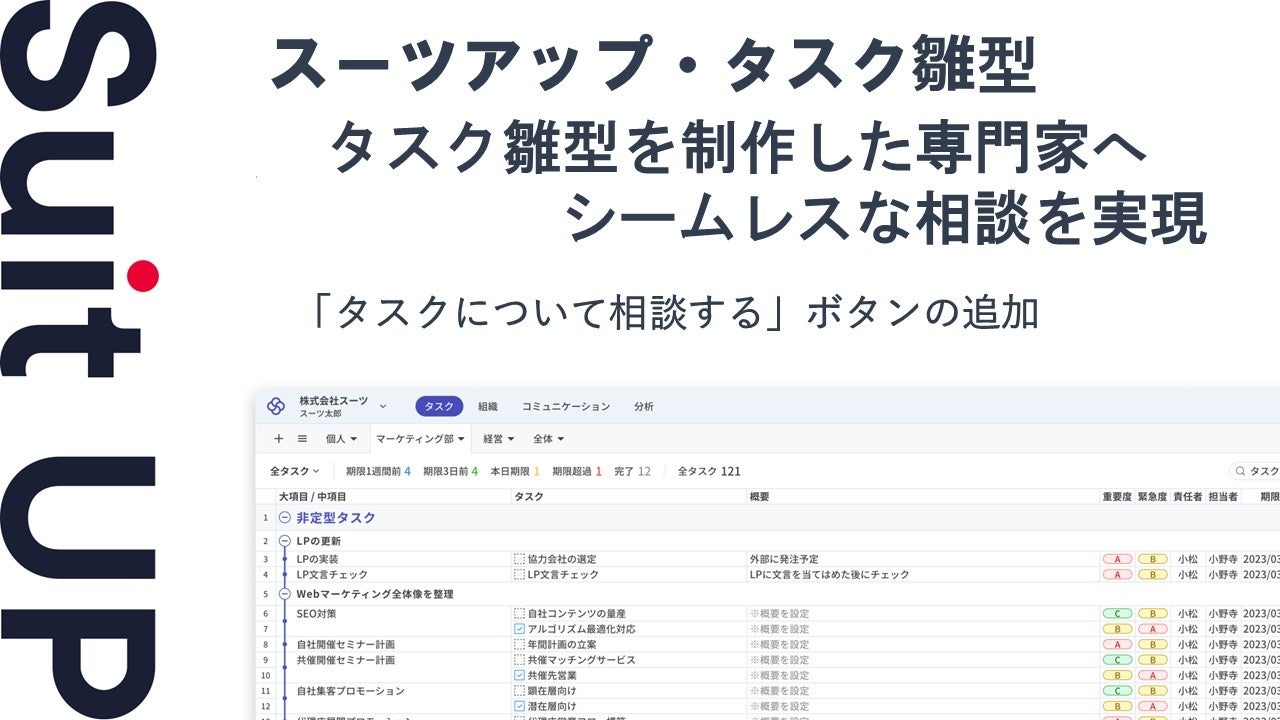Screen dimensions: 1280x720
Task: Check the LP文言チェック task checkbox
Action: (519, 575)
